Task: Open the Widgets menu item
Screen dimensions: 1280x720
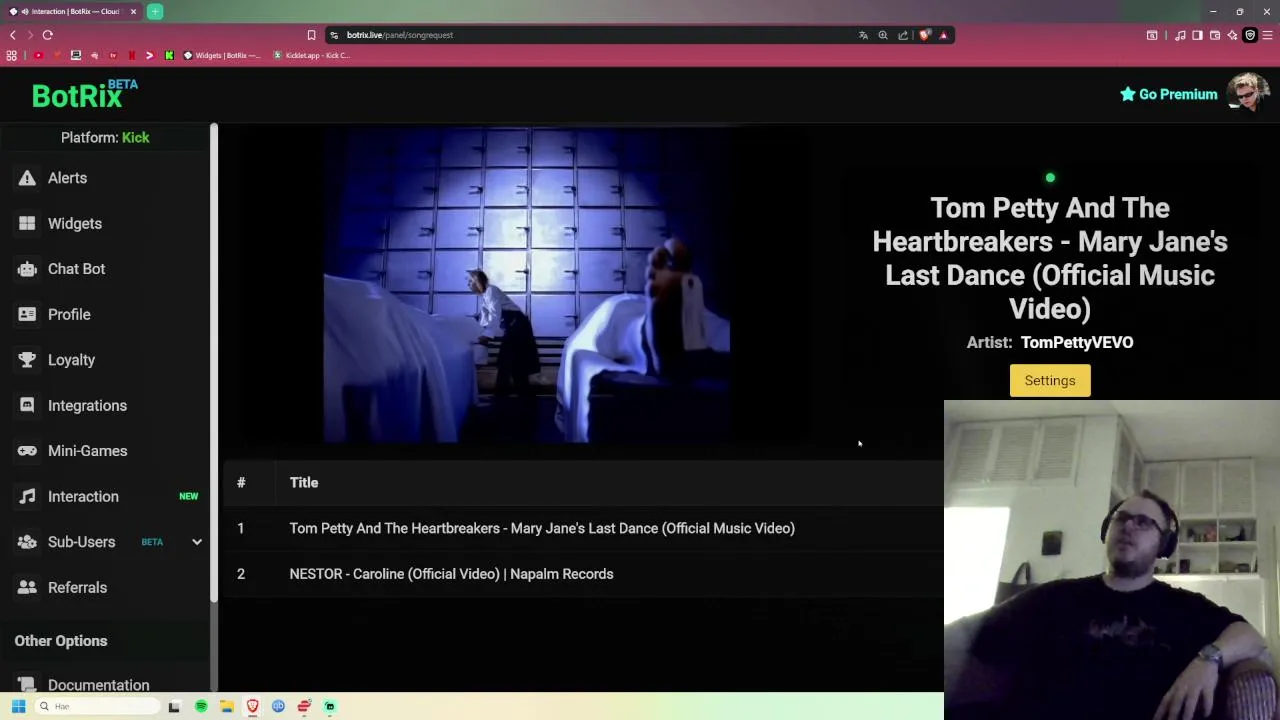Action: pyautogui.click(x=75, y=223)
